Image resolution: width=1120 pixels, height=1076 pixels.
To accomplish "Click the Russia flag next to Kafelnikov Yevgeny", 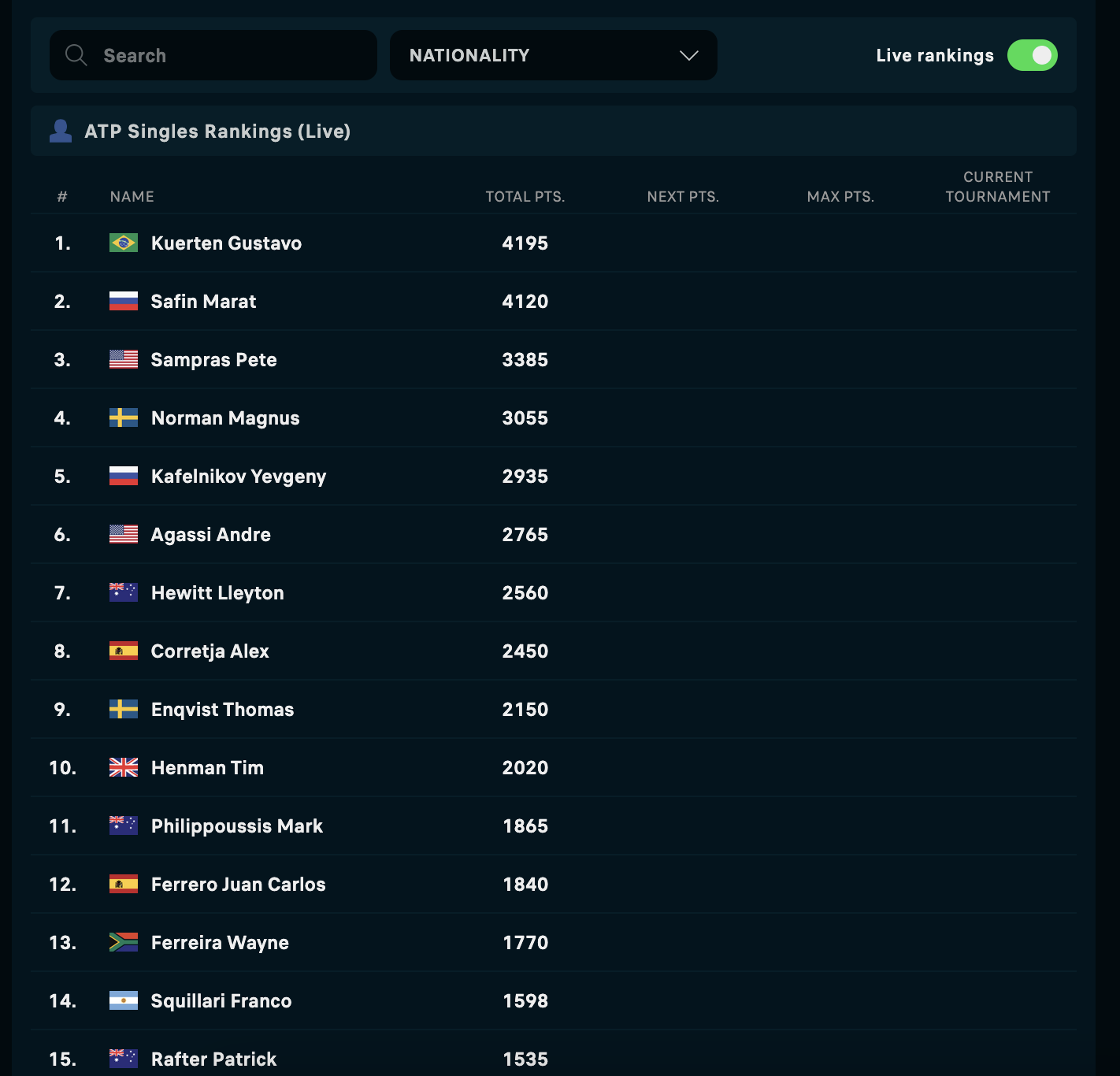I will 124,476.
